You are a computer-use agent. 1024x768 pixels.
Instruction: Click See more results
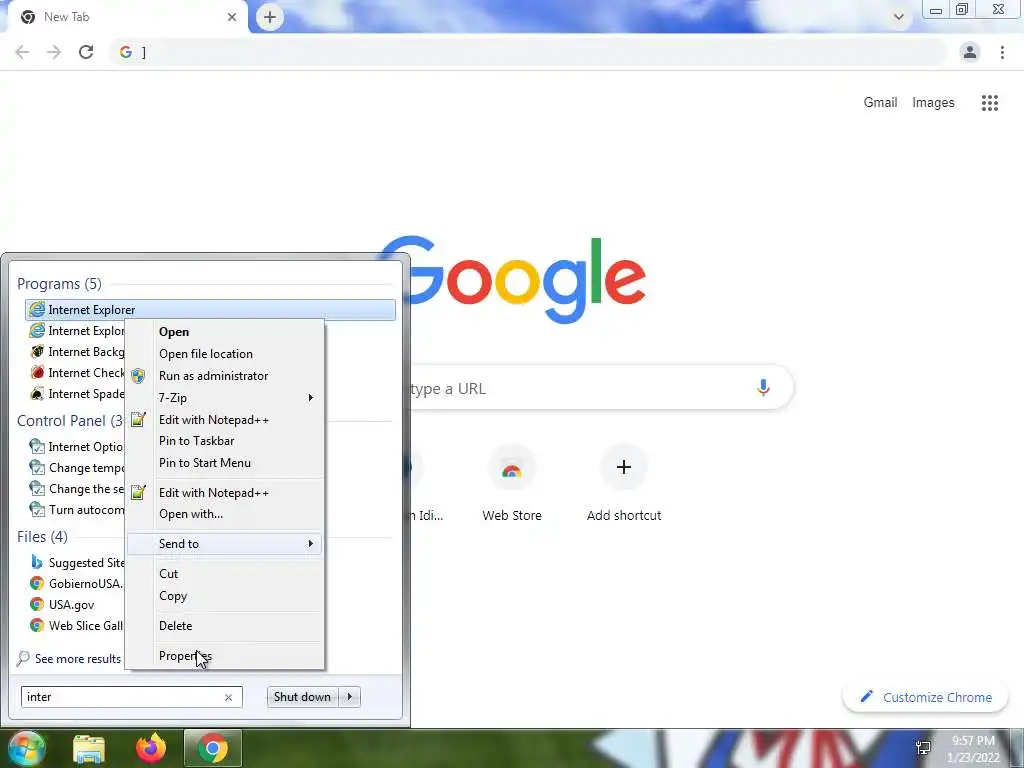point(69,658)
